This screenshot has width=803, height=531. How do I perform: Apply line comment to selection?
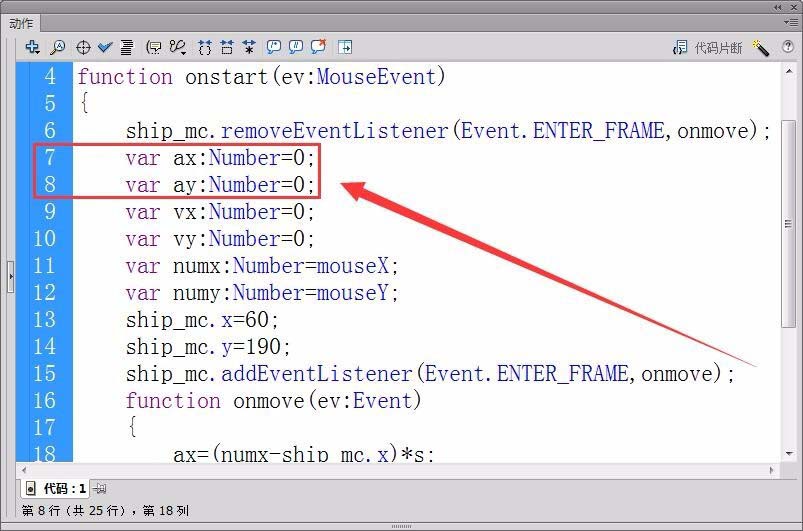click(295, 48)
